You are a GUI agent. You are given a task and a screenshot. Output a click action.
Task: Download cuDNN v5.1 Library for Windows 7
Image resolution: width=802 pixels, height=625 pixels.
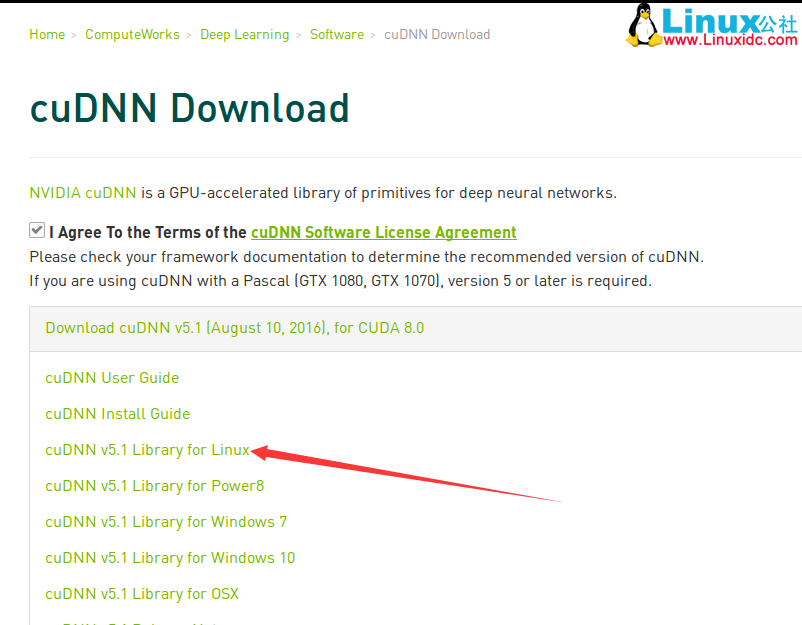coord(166,522)
